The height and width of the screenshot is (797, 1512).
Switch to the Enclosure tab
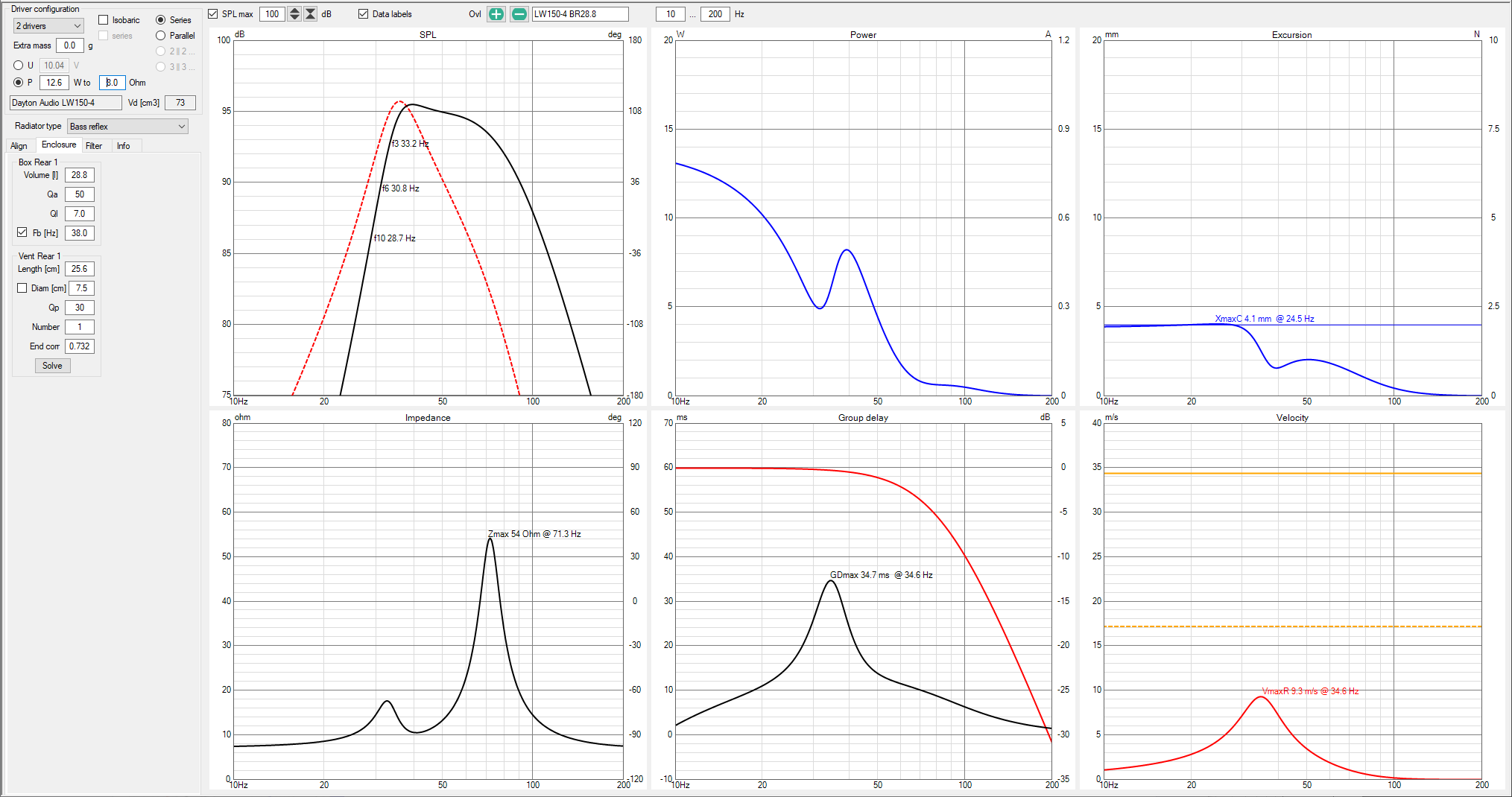pos(59,145)
